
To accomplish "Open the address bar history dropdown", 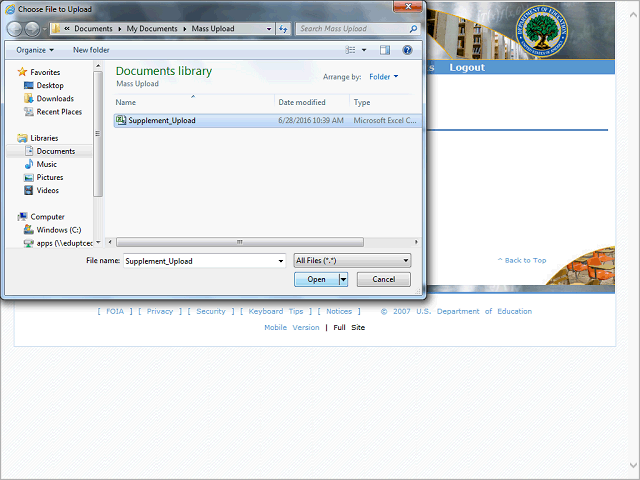I will (269, 29).
